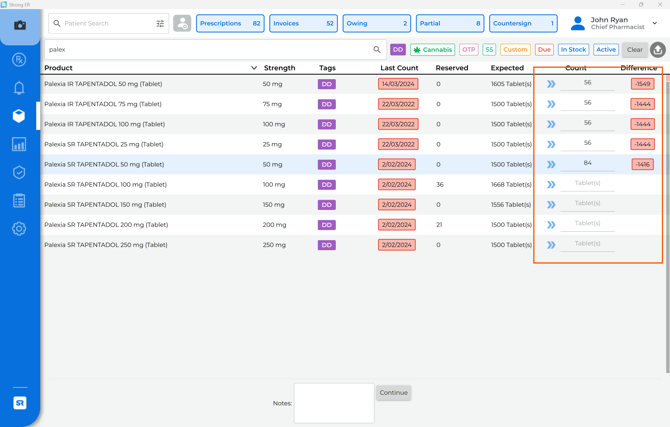Click the shield checkmark sidebar icon
Viewport: 670px width, 427px height.
(x=19, y=173)
